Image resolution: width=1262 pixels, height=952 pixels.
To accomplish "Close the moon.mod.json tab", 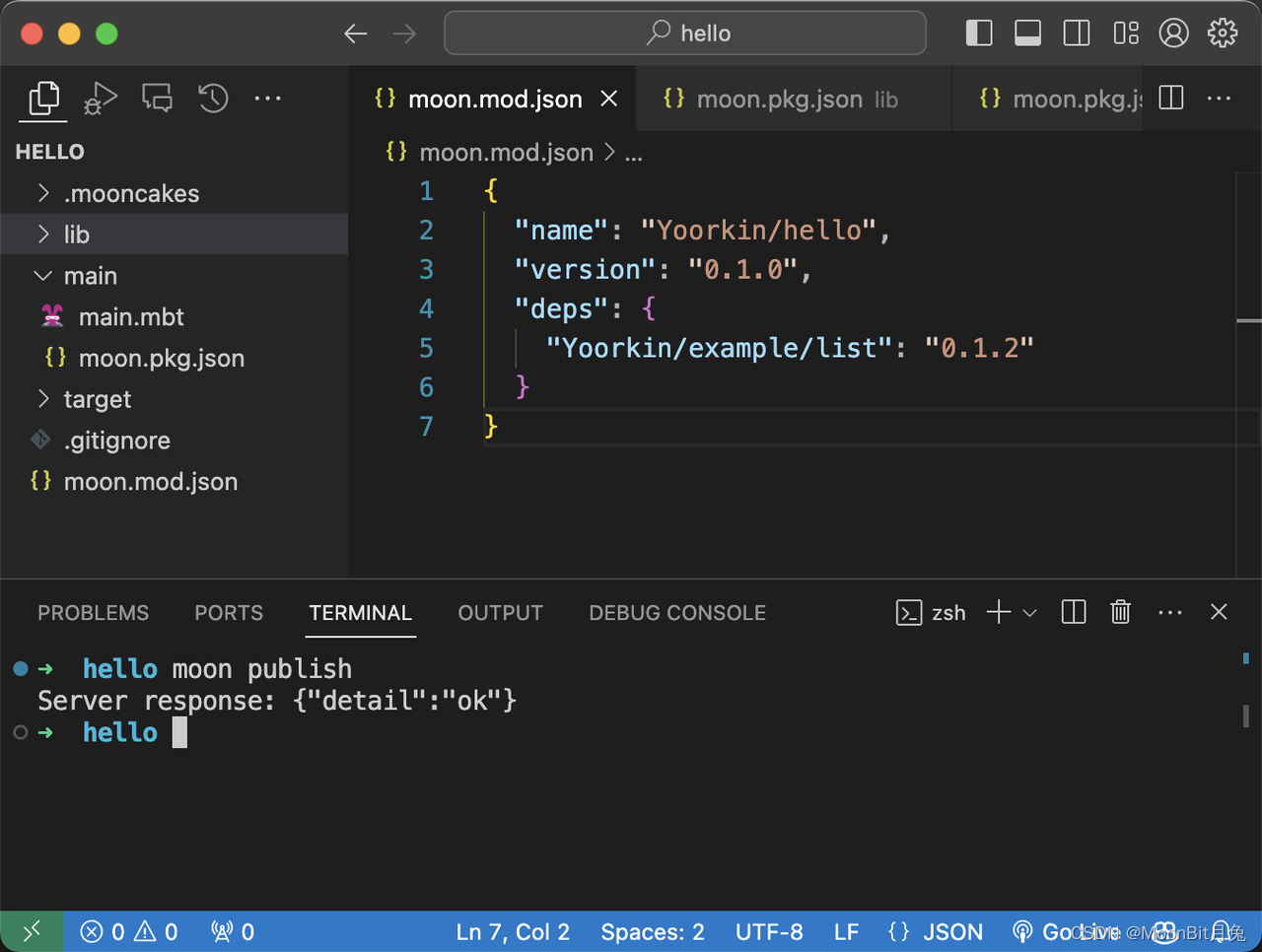I will pyautogui.click(x=609, y=99).
